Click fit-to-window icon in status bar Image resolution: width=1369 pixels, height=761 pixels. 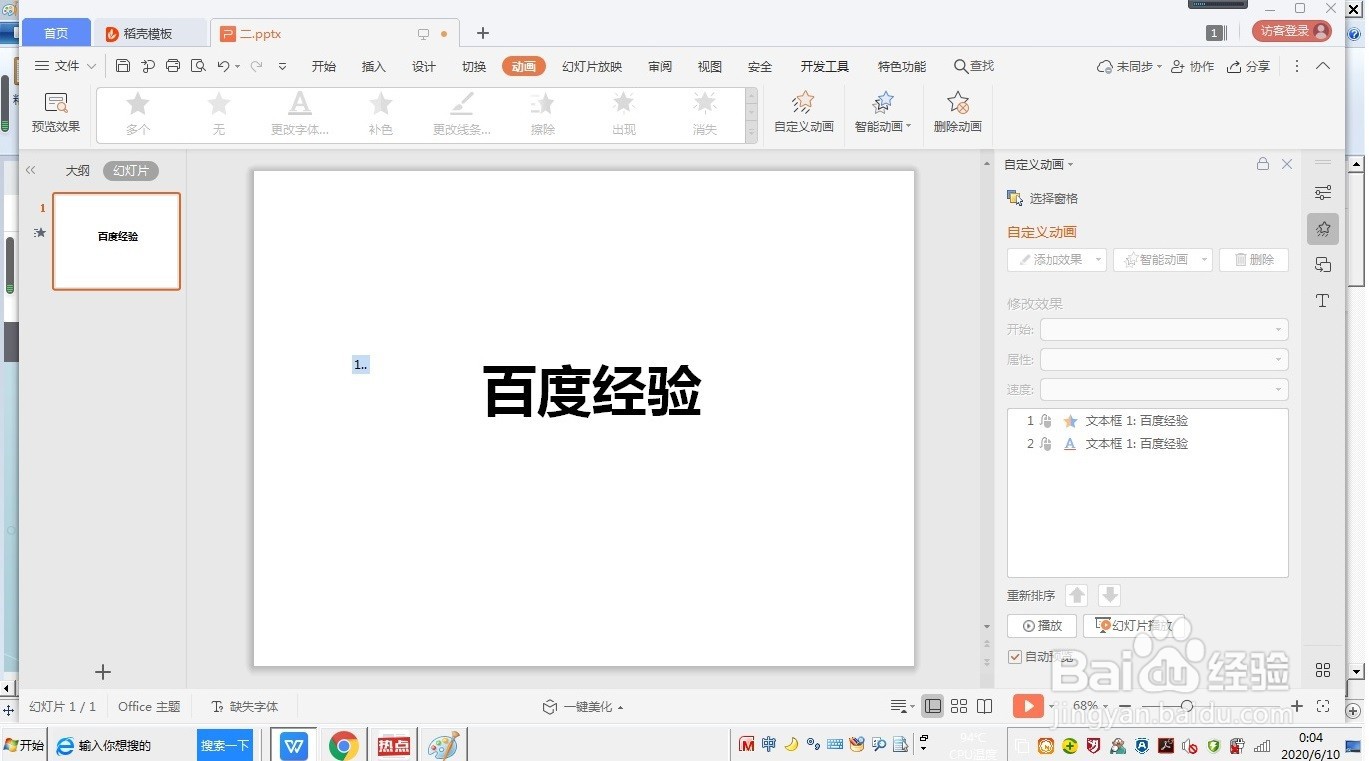coord(1323,706)
